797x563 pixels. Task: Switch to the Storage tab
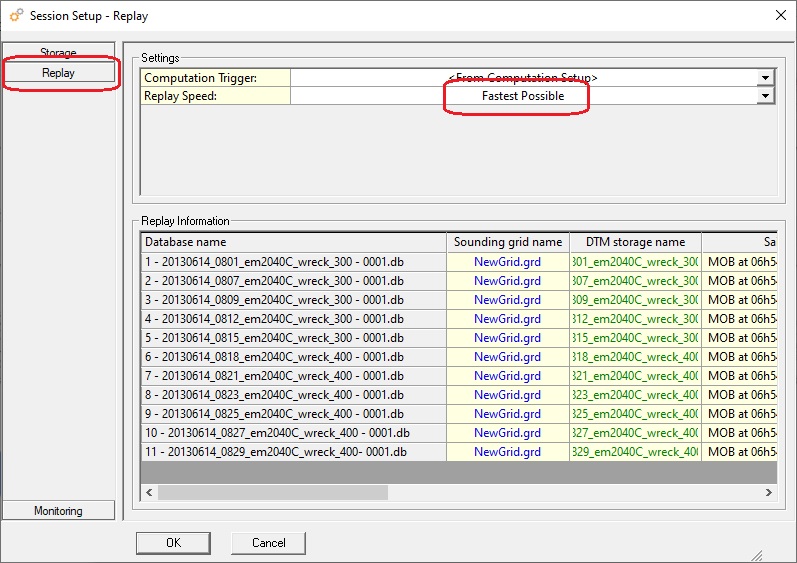click(58, 52)
